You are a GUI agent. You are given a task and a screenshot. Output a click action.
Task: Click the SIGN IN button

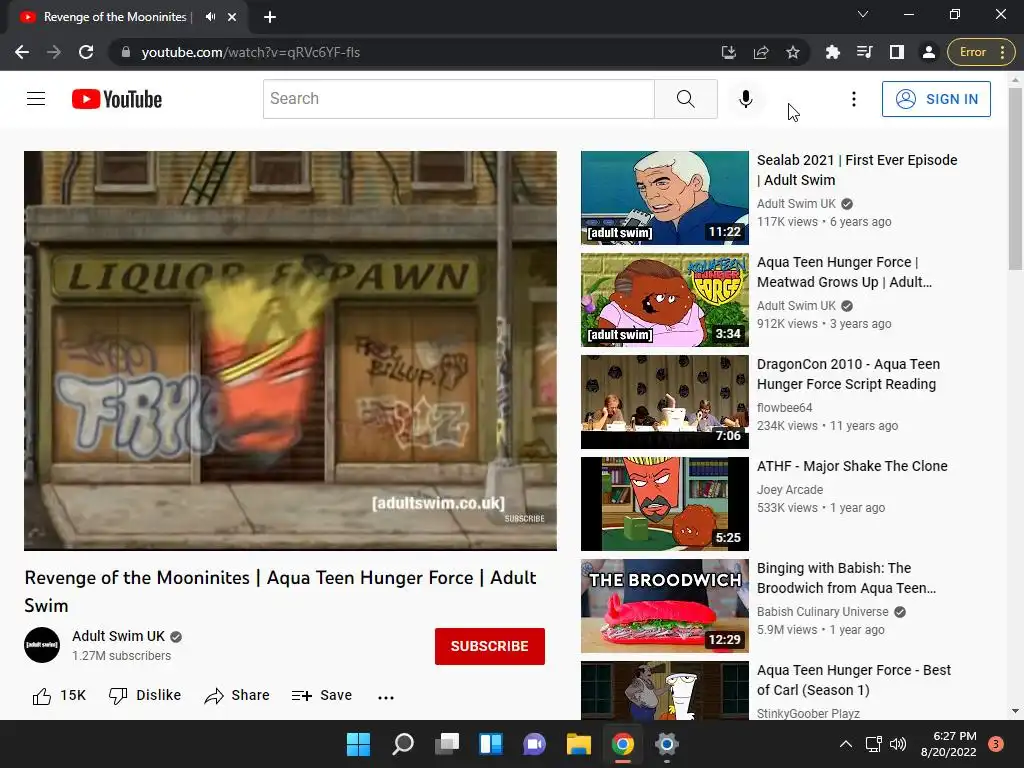click(x=936, y=99)
